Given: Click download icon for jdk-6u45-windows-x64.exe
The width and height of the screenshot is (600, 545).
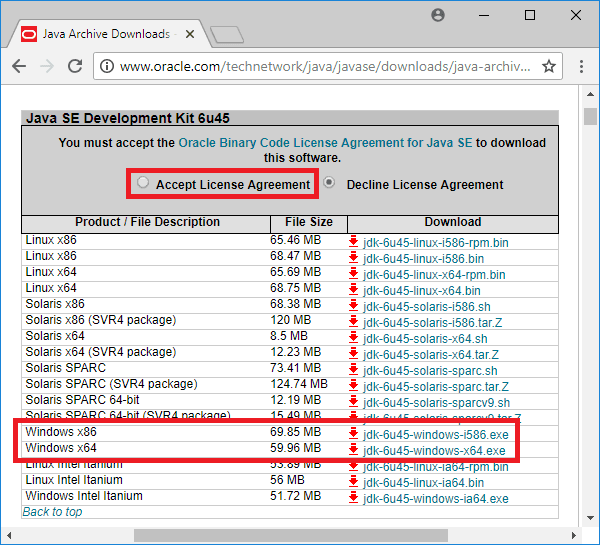Looking at the screenshot, I should [353, 450].
